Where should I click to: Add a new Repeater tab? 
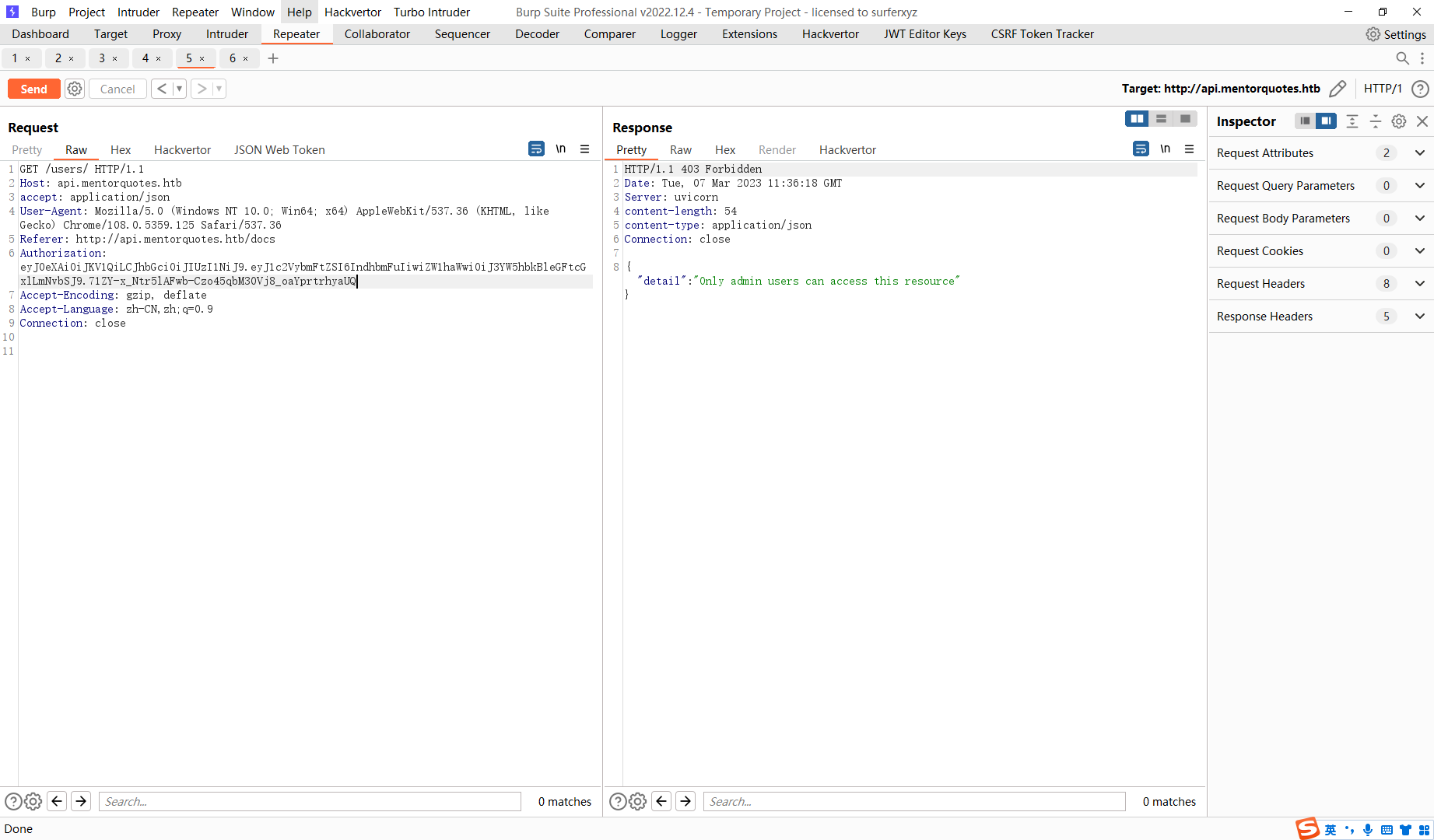(x=273, y=58)
